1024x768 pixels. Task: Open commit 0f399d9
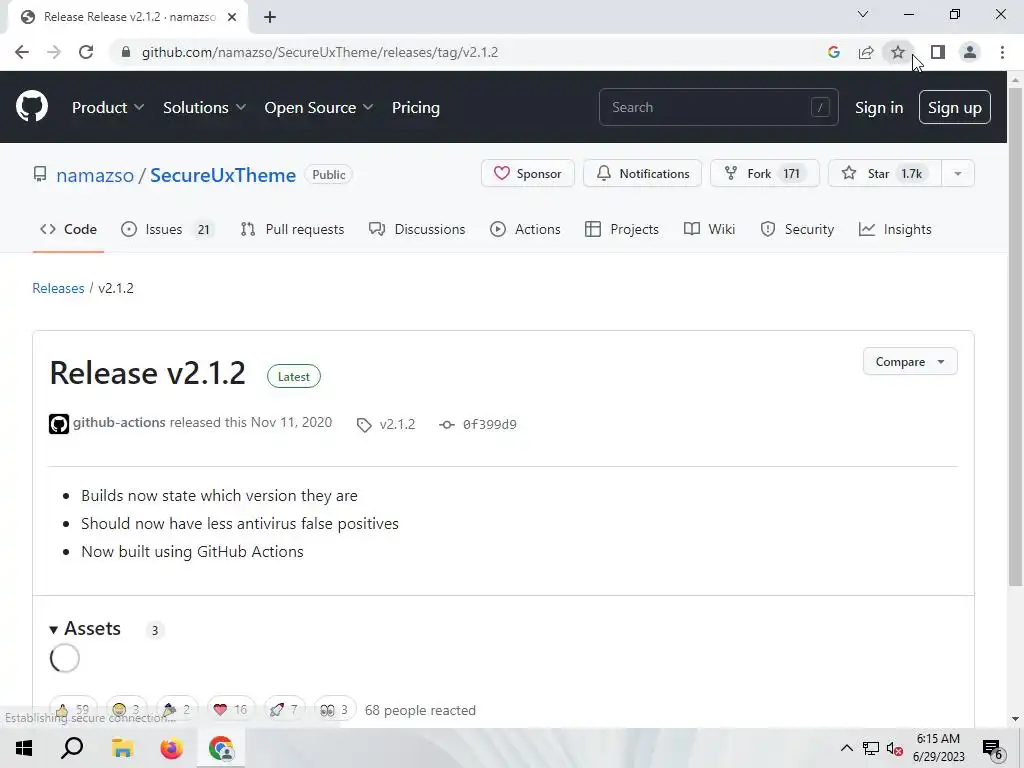[x=478, y=424]
